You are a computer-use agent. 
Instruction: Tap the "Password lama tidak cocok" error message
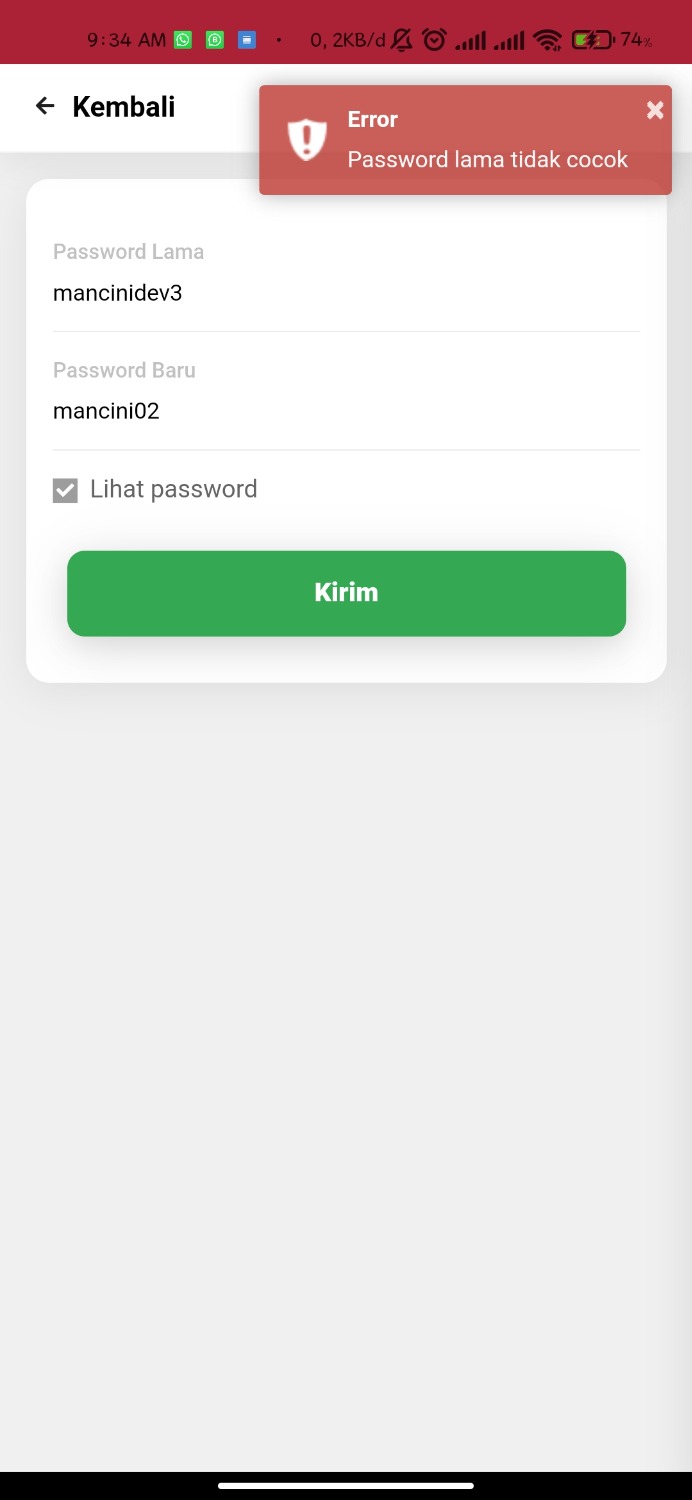tap(488, 160)
